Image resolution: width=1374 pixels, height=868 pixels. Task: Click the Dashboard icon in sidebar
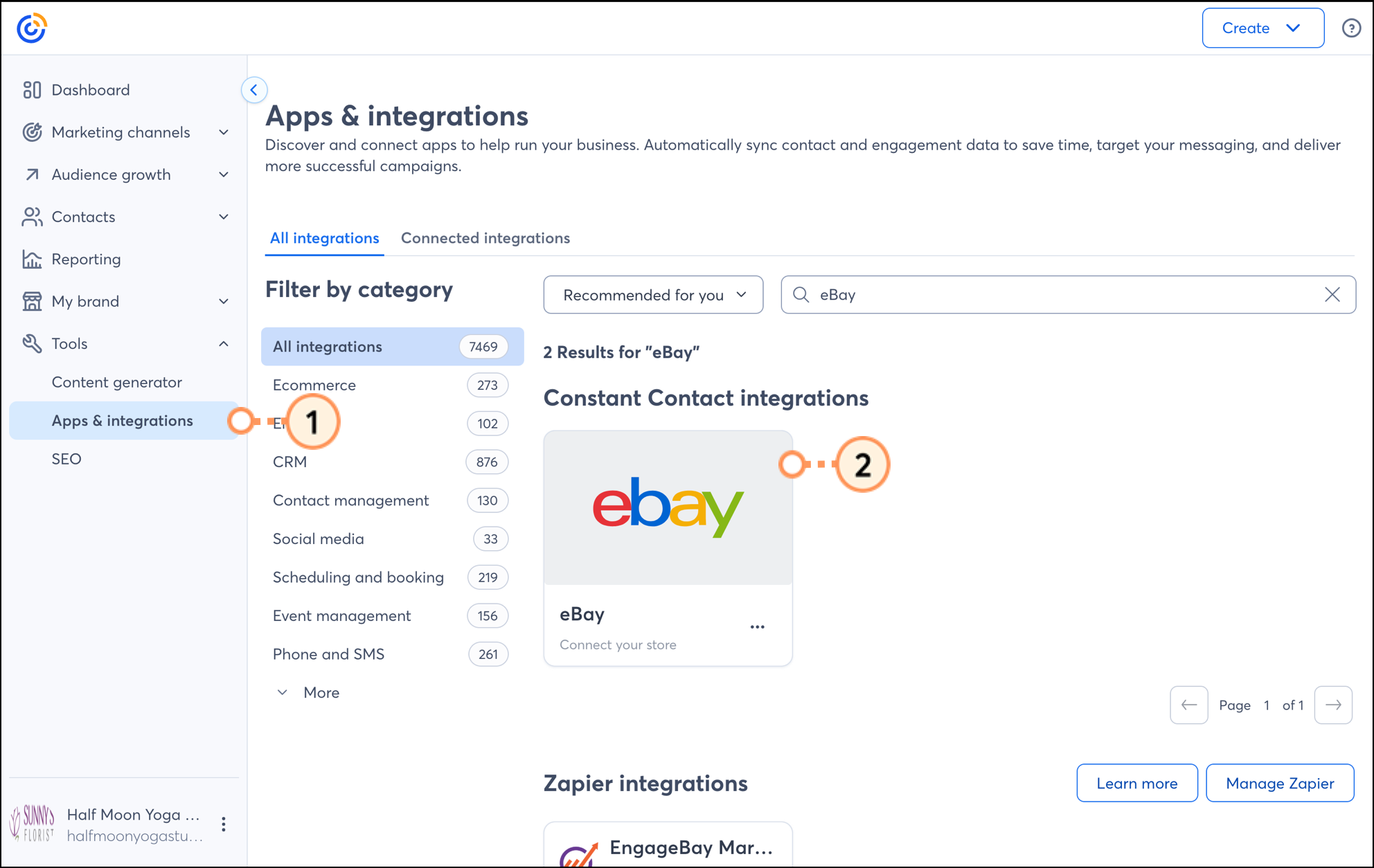(32, 90)
